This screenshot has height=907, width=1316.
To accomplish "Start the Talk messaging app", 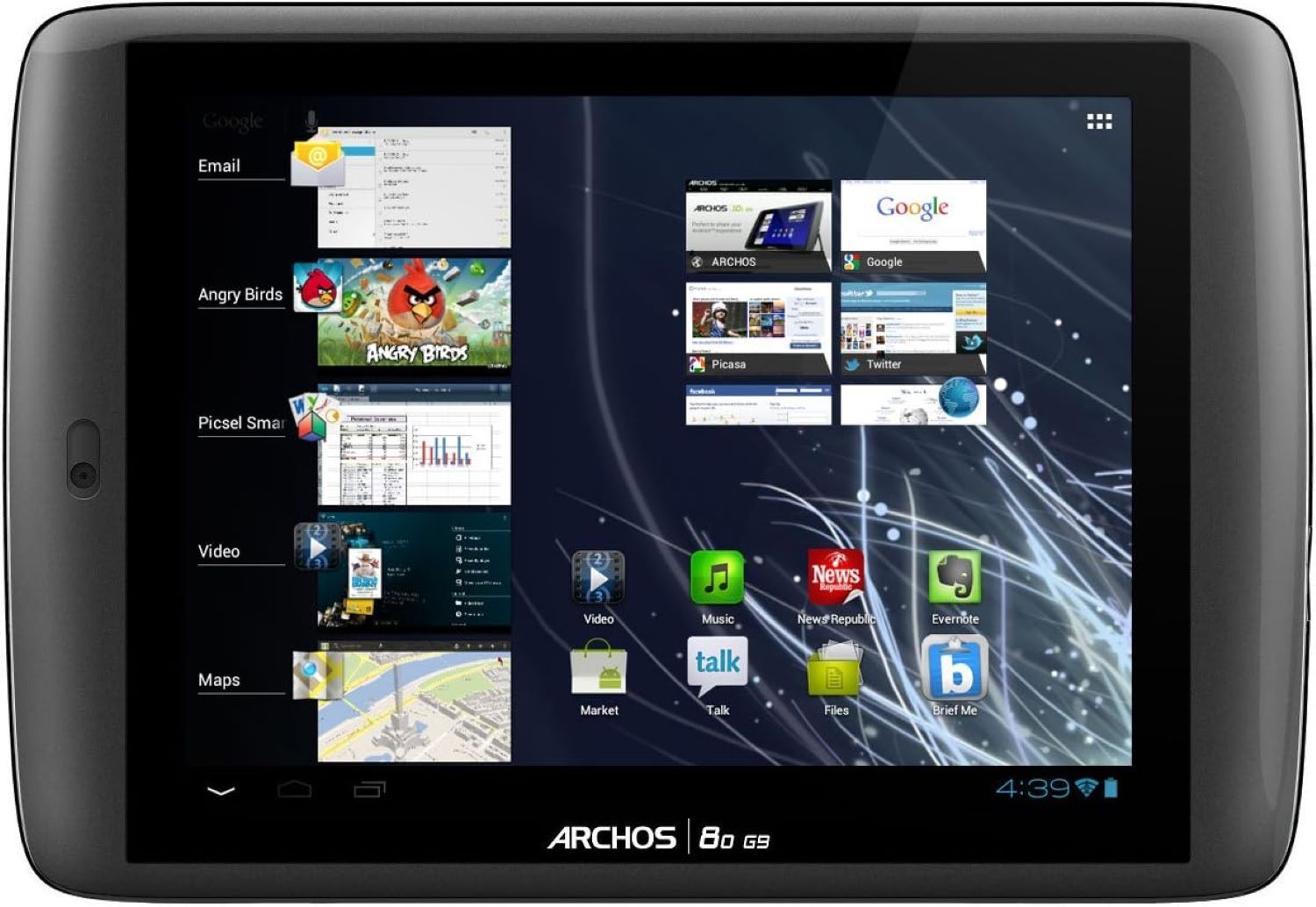I will coord(717,667).
